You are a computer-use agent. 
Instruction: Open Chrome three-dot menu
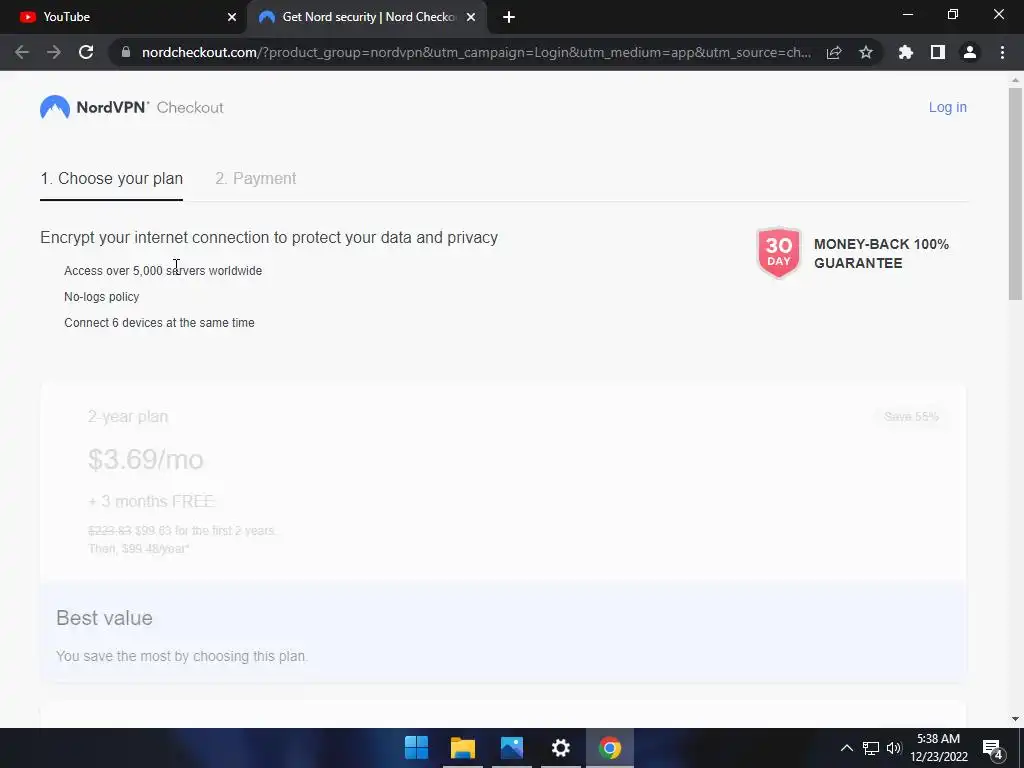point(1002,52)
